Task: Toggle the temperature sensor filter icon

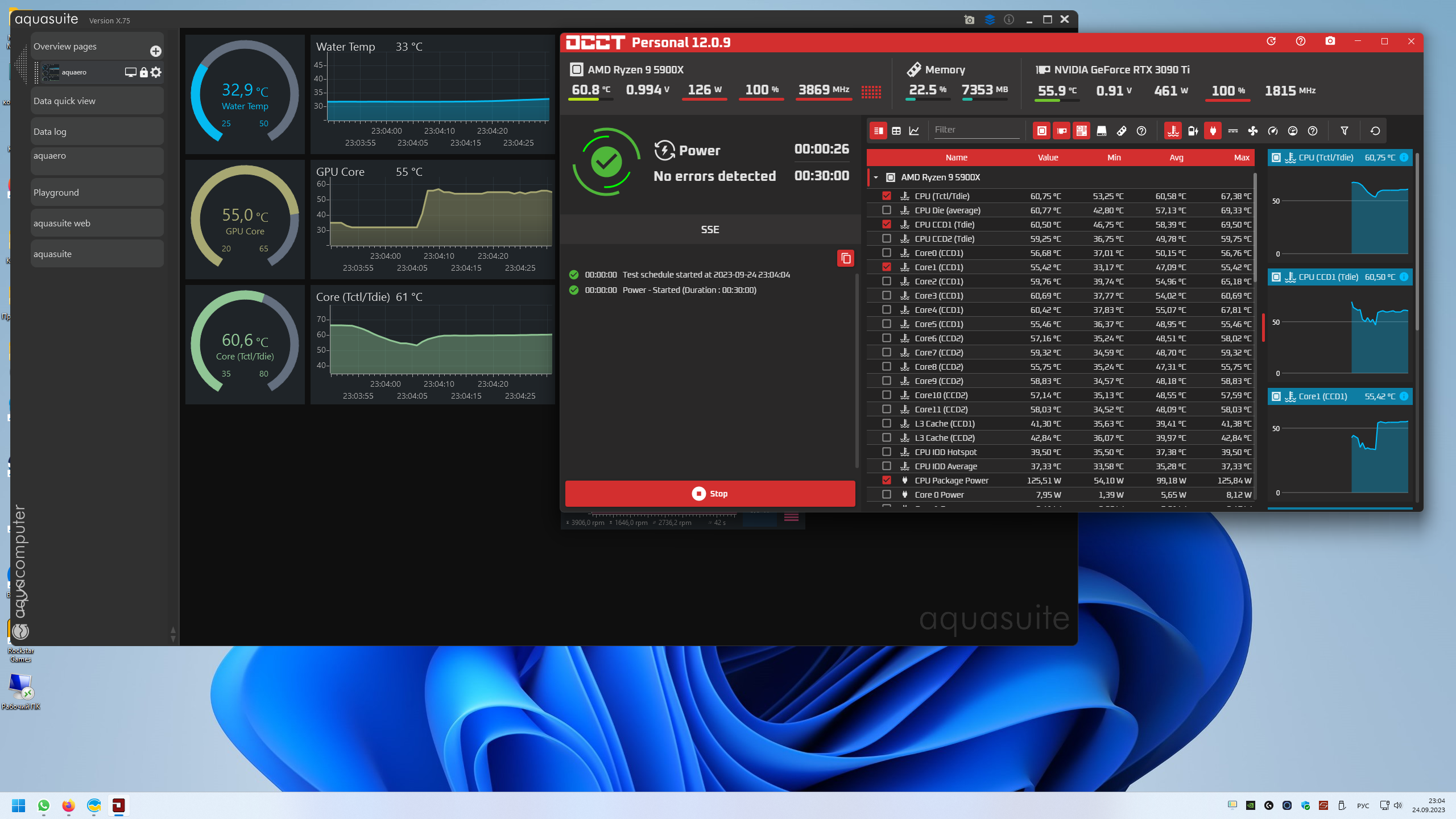Action: click(1173, 131)
